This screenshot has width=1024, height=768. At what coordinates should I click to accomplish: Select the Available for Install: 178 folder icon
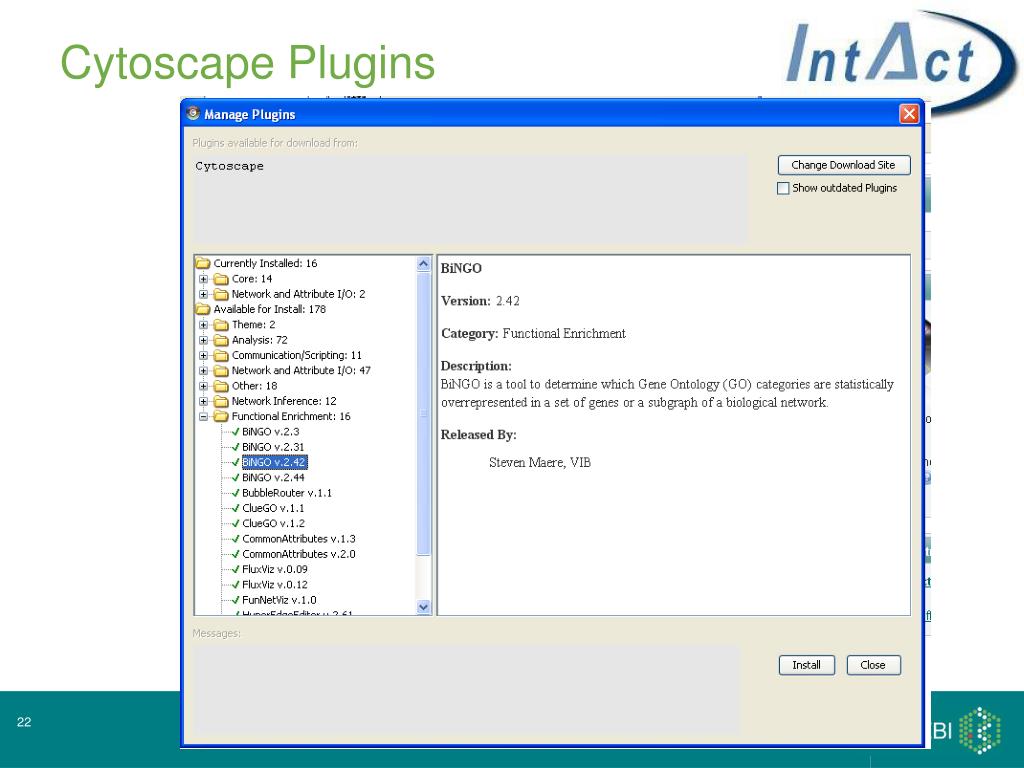[203, 309]
